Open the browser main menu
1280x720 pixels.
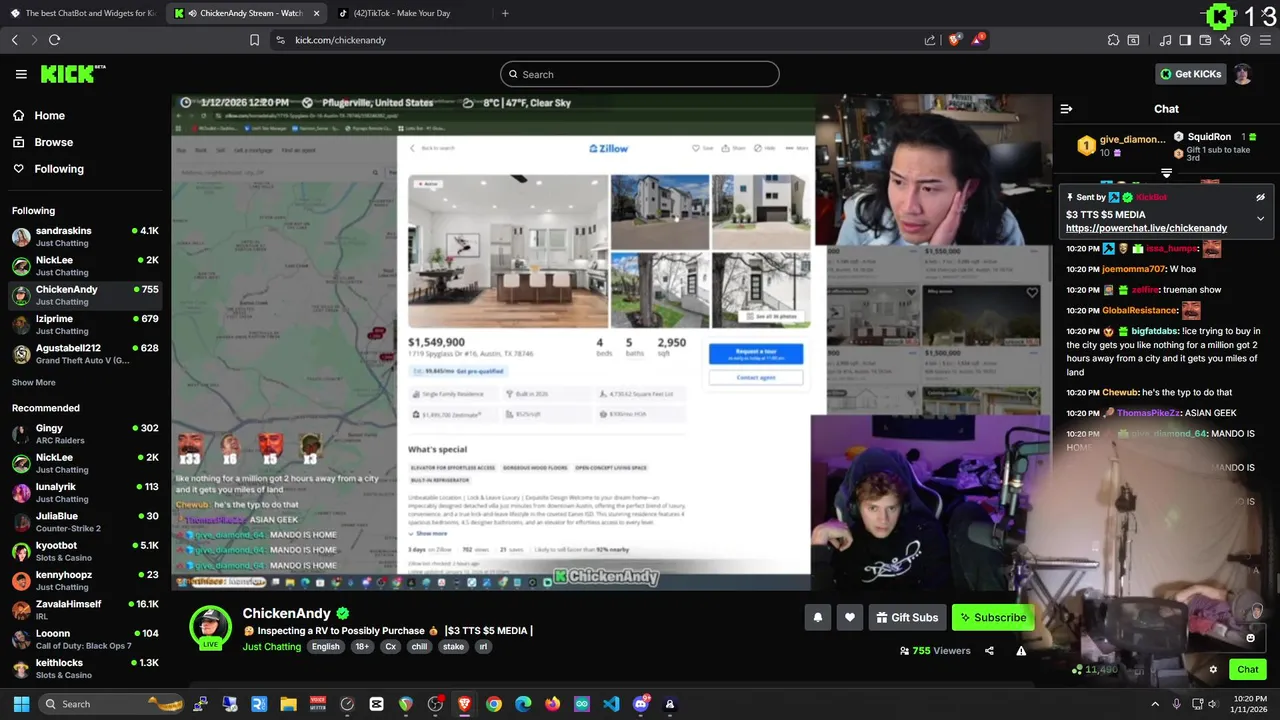(1265, 40)
